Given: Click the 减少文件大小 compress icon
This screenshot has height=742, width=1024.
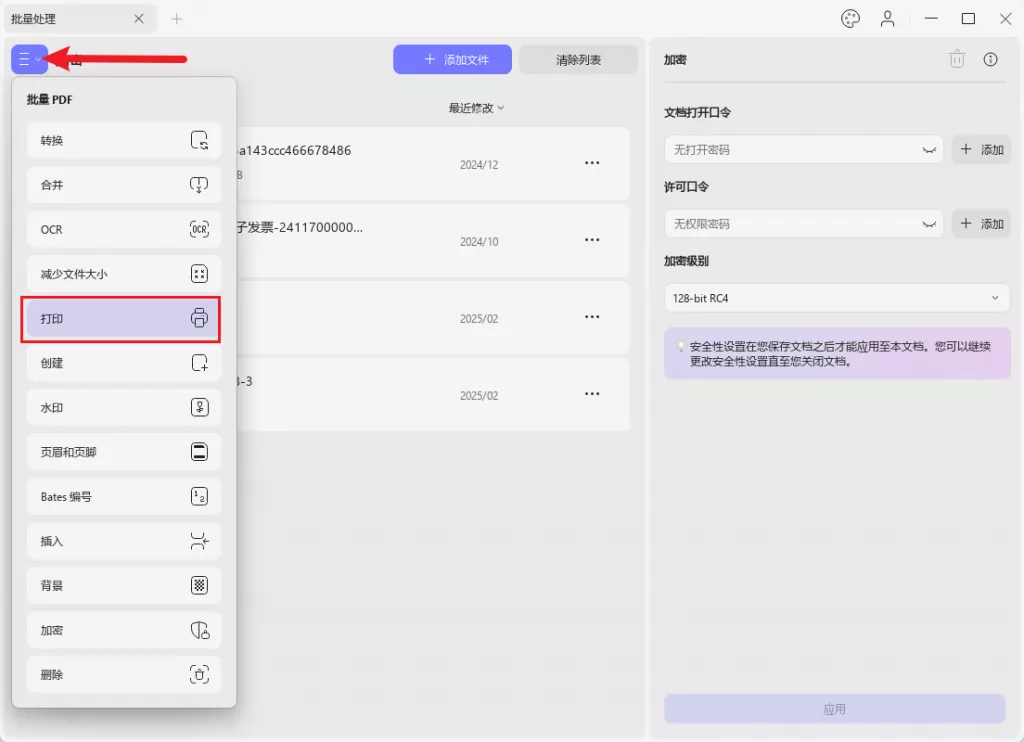Looking at the screenshot, I should point(198,273).
